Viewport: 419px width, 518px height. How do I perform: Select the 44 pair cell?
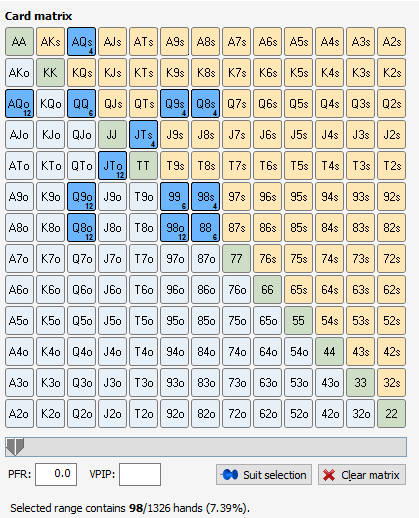(329, 352)
